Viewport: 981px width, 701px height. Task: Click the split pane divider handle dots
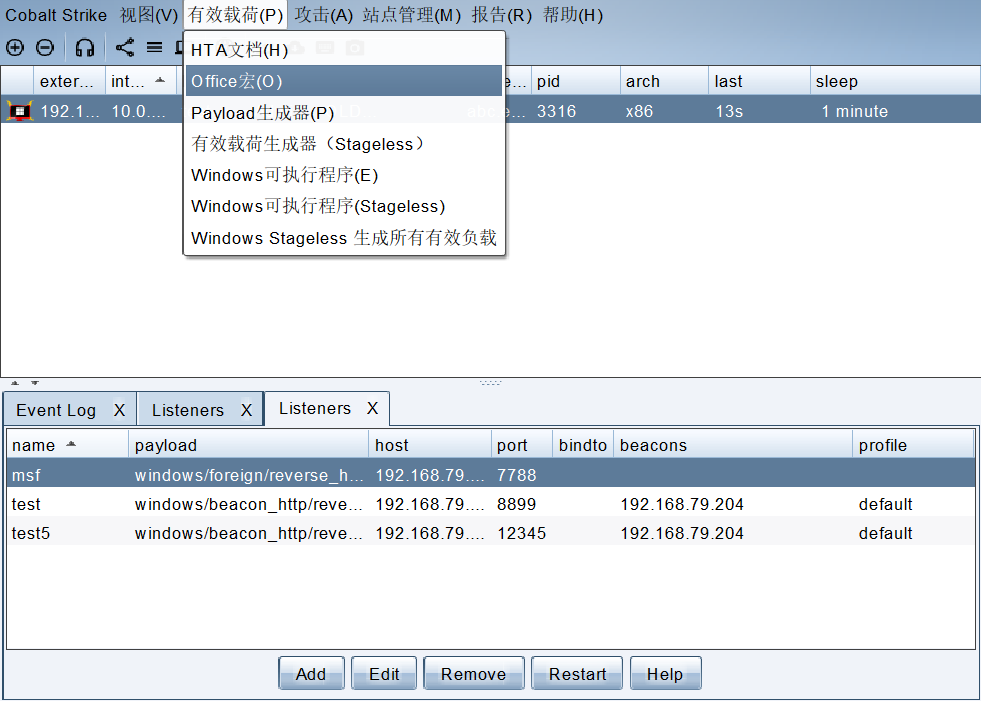(x=490, y=382)
